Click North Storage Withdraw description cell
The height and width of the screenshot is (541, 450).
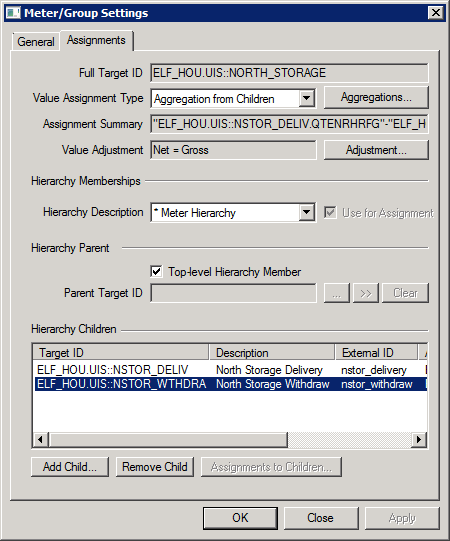click(x=273, y=384)
